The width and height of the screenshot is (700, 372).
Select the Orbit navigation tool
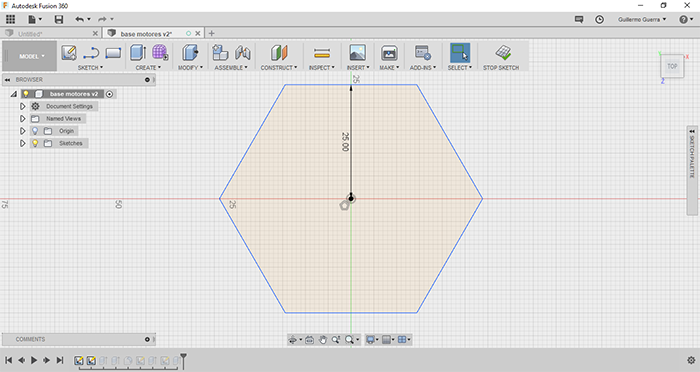point(292,340)
